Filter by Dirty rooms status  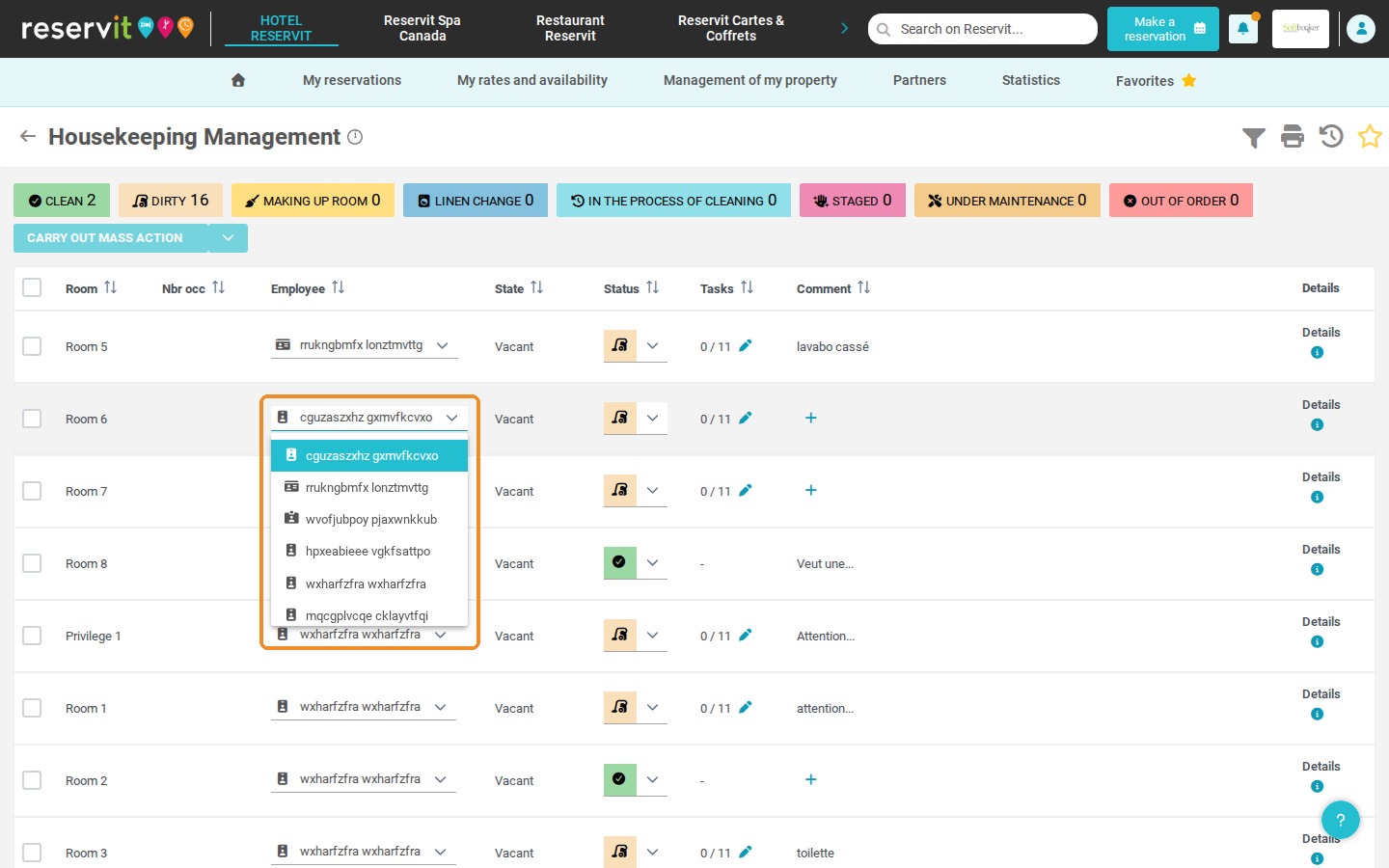click(171, 201)
